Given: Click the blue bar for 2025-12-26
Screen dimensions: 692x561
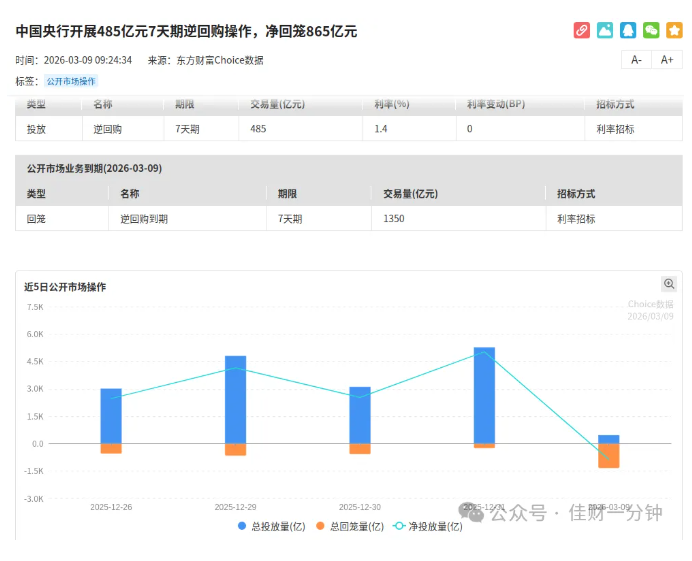Looking at the screenshot, I should tap(111, 416).
